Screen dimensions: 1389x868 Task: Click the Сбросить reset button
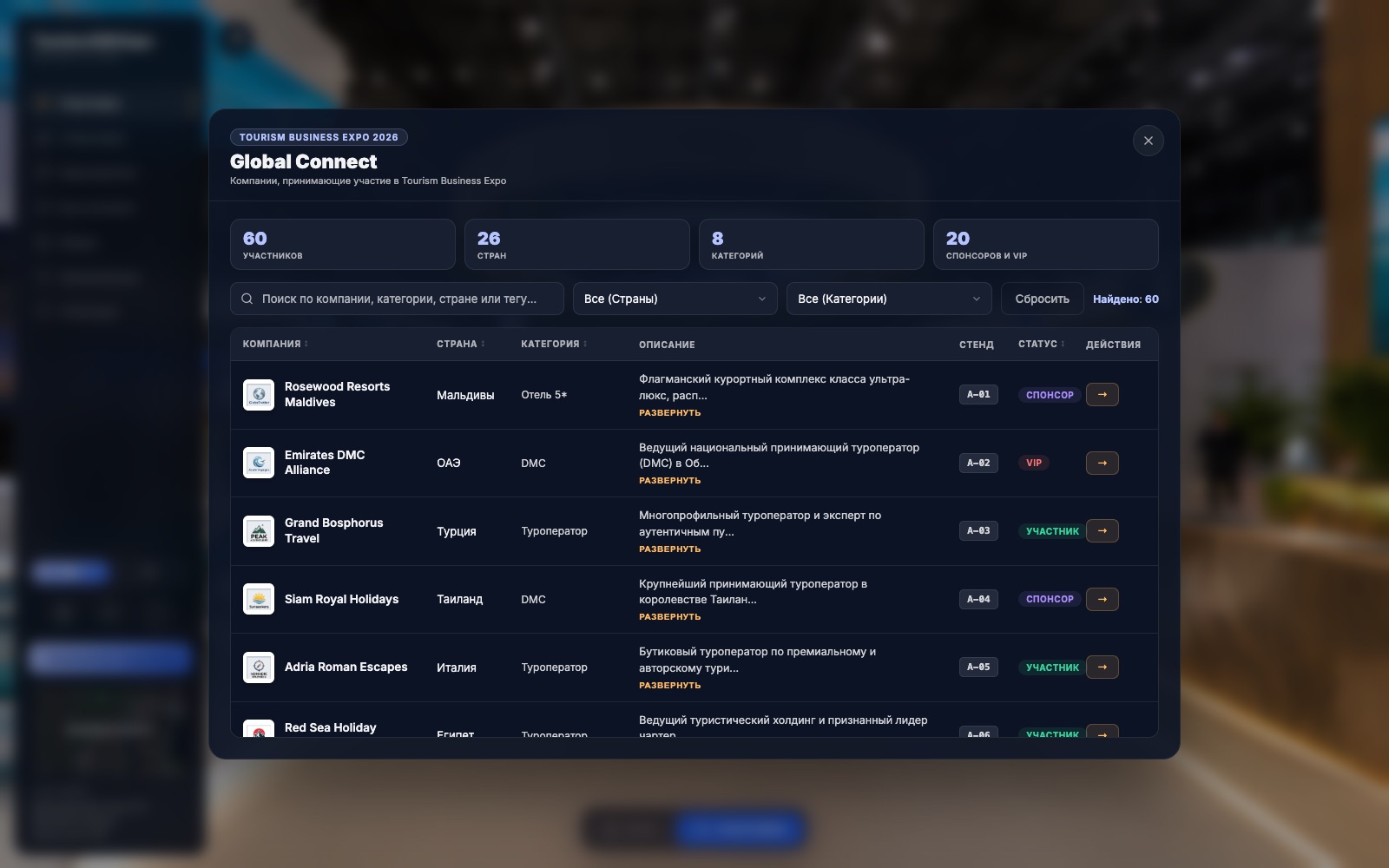click(x=1042, y=299)
